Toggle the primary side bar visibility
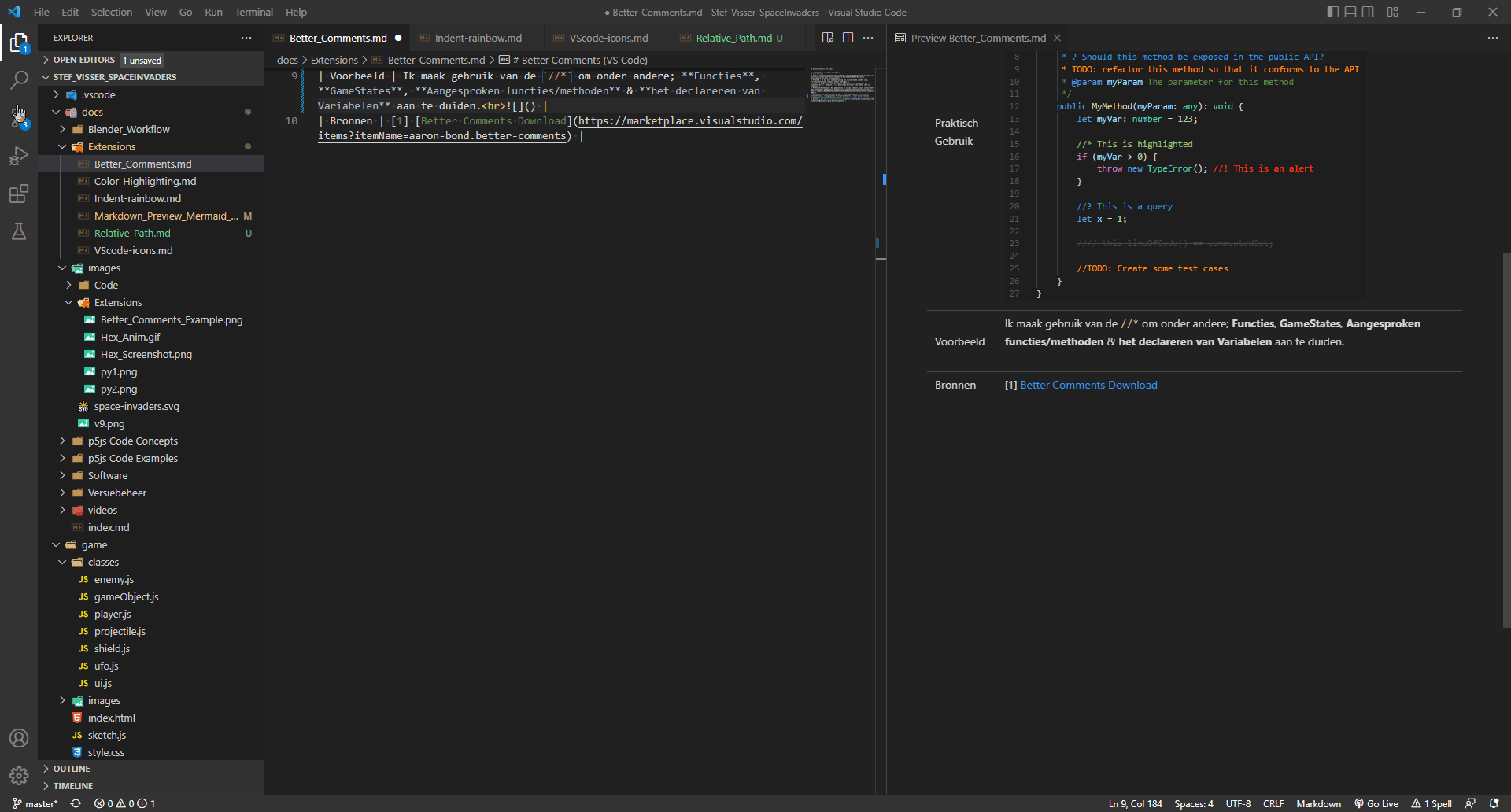The width and height of the screenshot is (1511, 812). pyautogui.click(x=1332, y=12)
